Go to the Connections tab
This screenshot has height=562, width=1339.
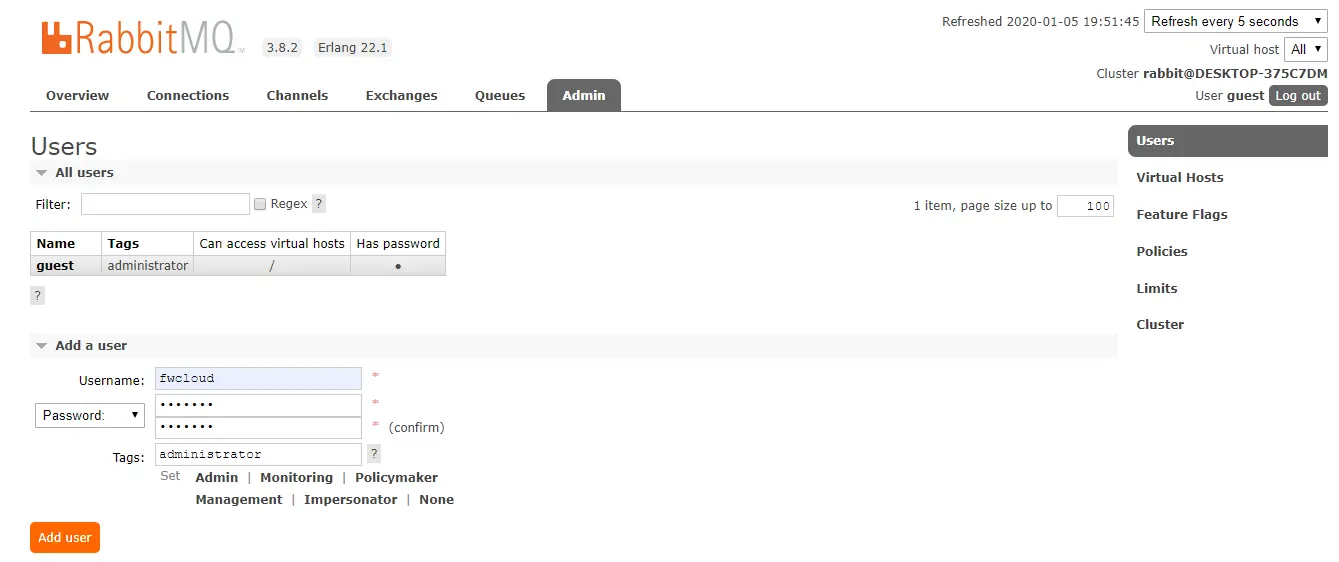(x=188, y=96)
